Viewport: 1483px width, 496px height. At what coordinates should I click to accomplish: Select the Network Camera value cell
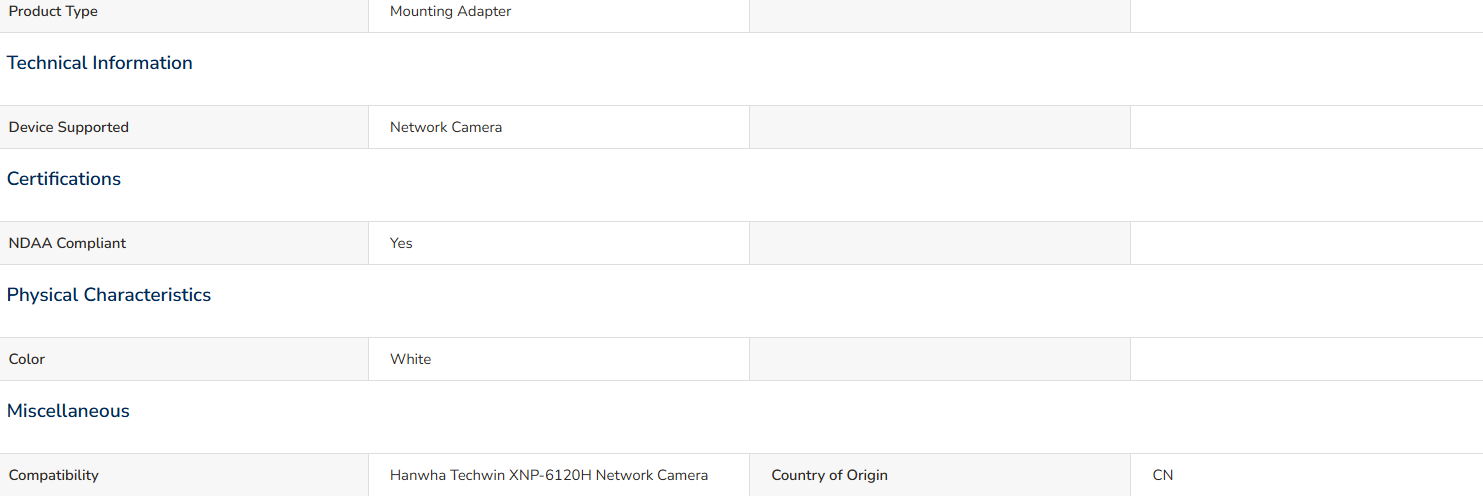click(x=559, y=127)
